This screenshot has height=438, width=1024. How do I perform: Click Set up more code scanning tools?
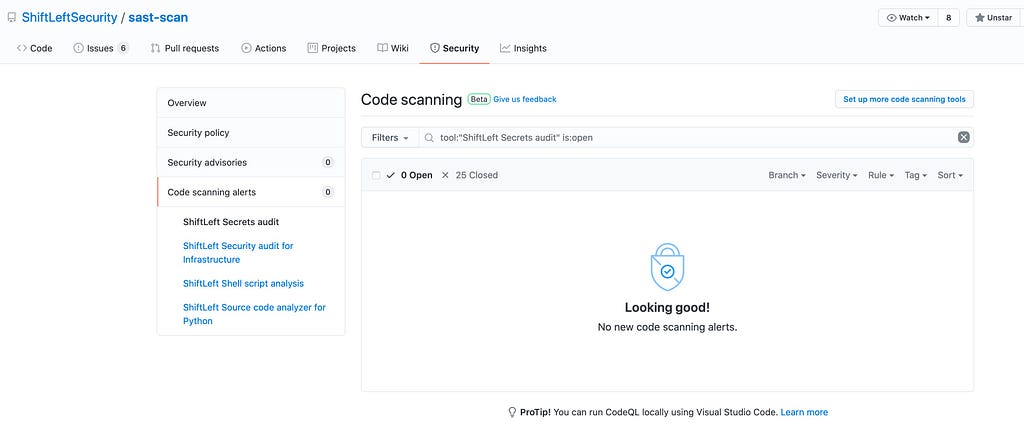(x=904, y=99)
